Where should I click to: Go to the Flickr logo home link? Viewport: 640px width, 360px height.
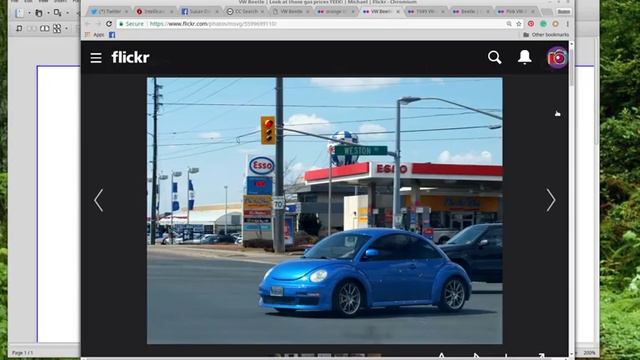tap(131, 57)
